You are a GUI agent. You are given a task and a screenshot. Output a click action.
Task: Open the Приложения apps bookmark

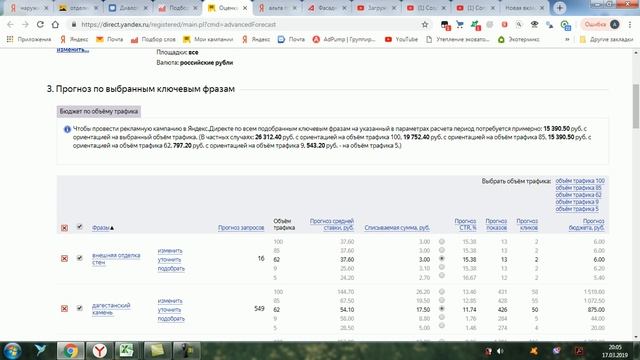click(29, 39)
